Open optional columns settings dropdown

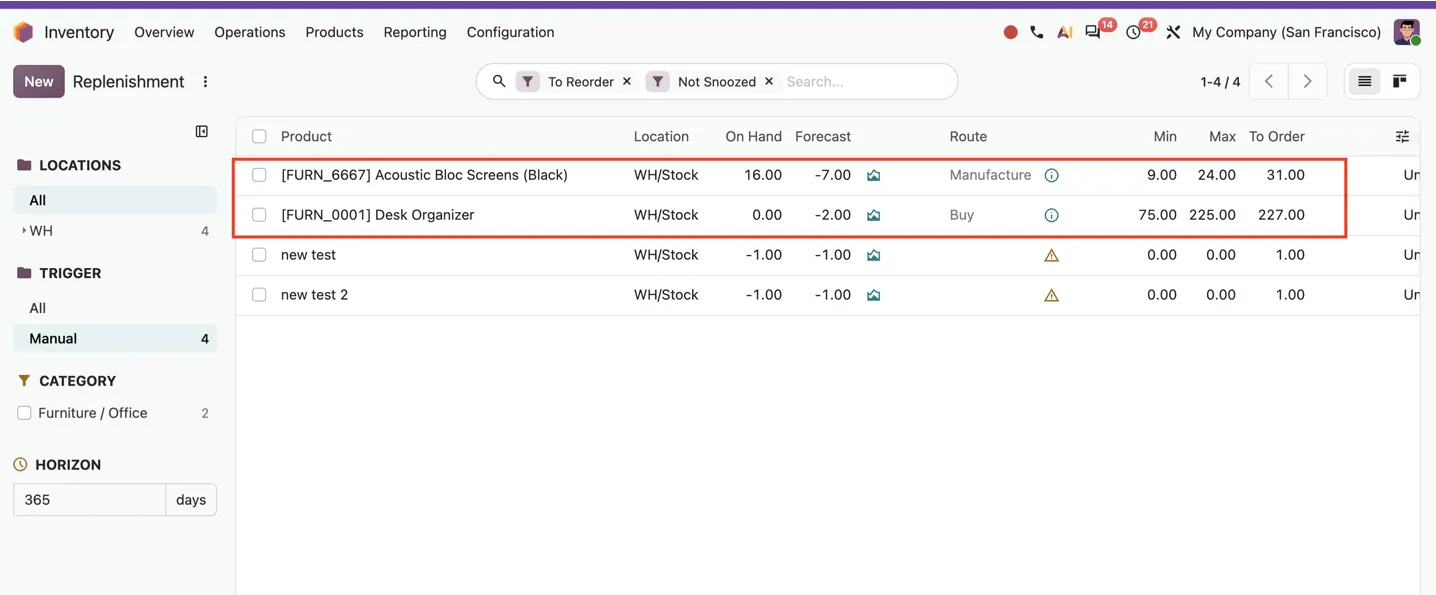1402,136
